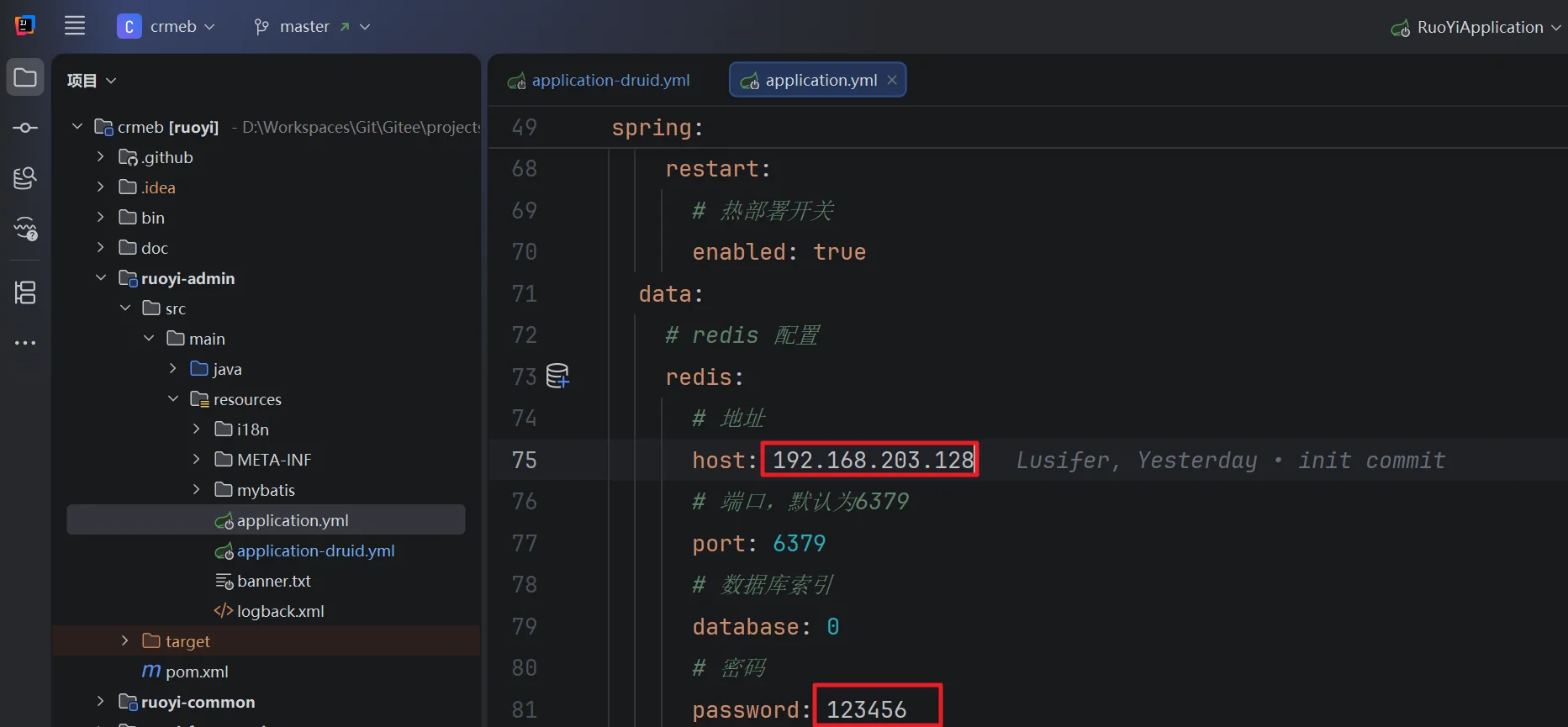Click the sticky spring: line header
The height and width of the screenshot is (727, 1568).
[x=657, y=128]
